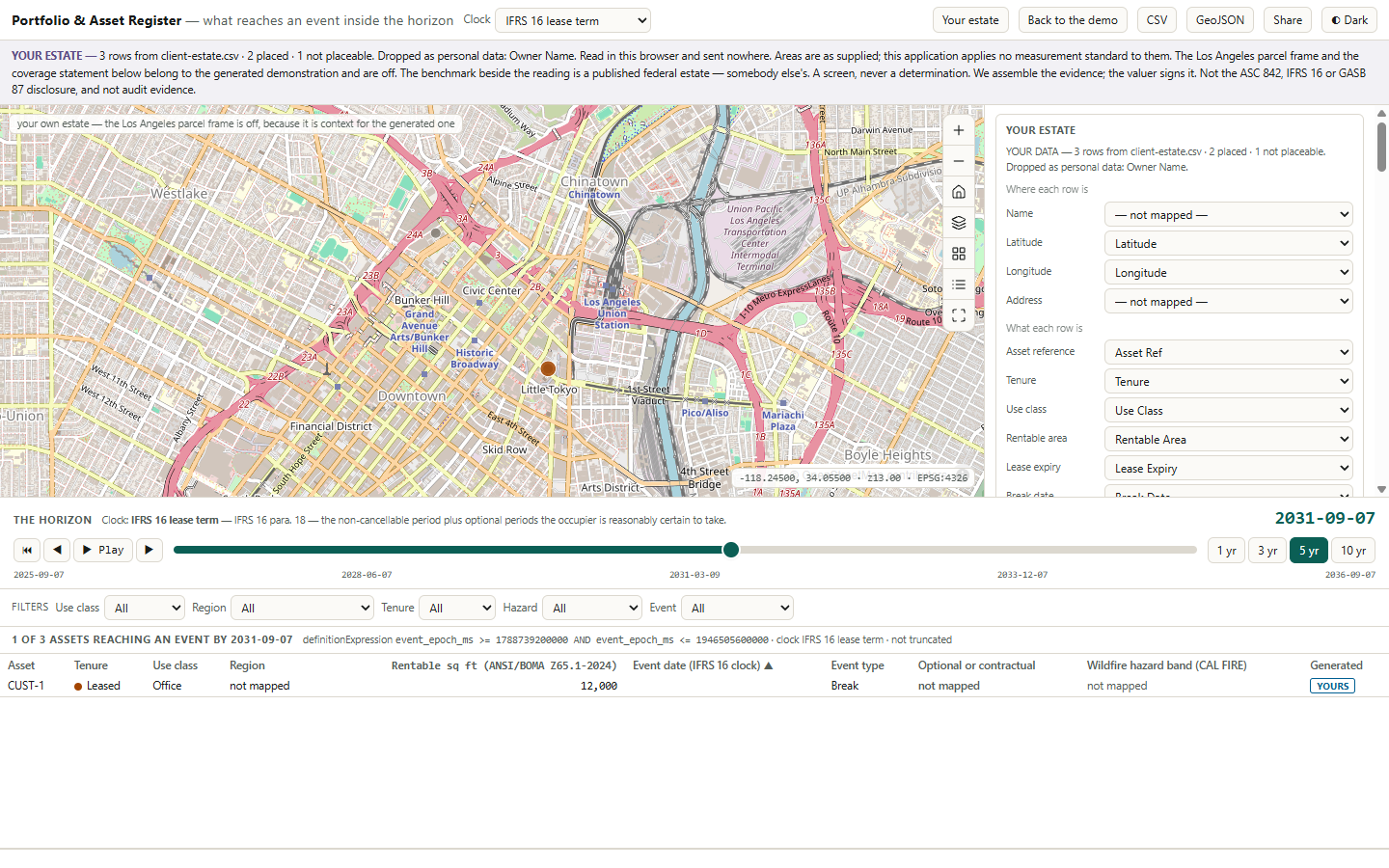Export data as CSV
Viewport: 1389px width, 868px height.
[x=1157, y=20]
